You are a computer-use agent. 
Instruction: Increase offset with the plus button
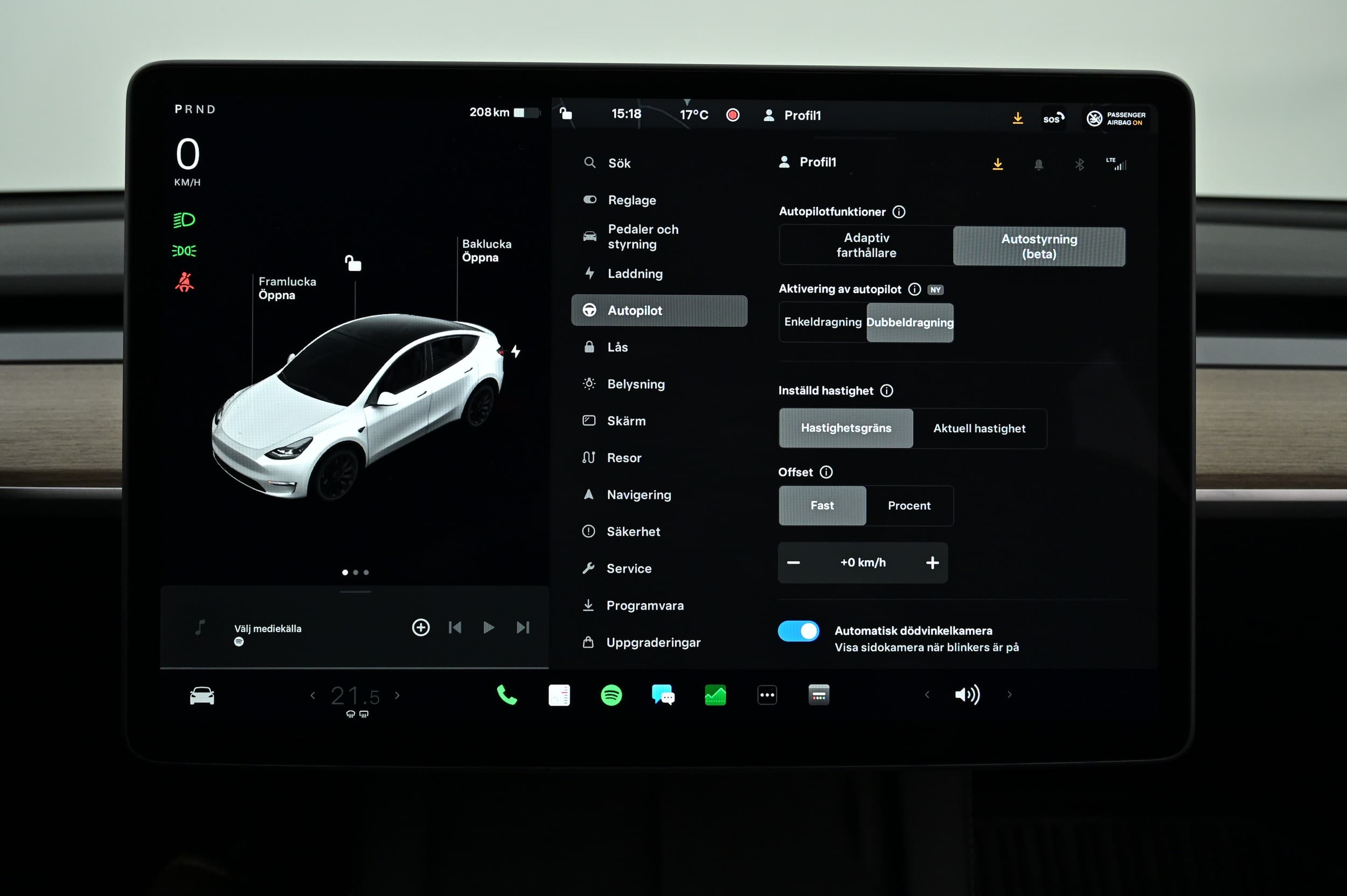click(x=932, y=563)
